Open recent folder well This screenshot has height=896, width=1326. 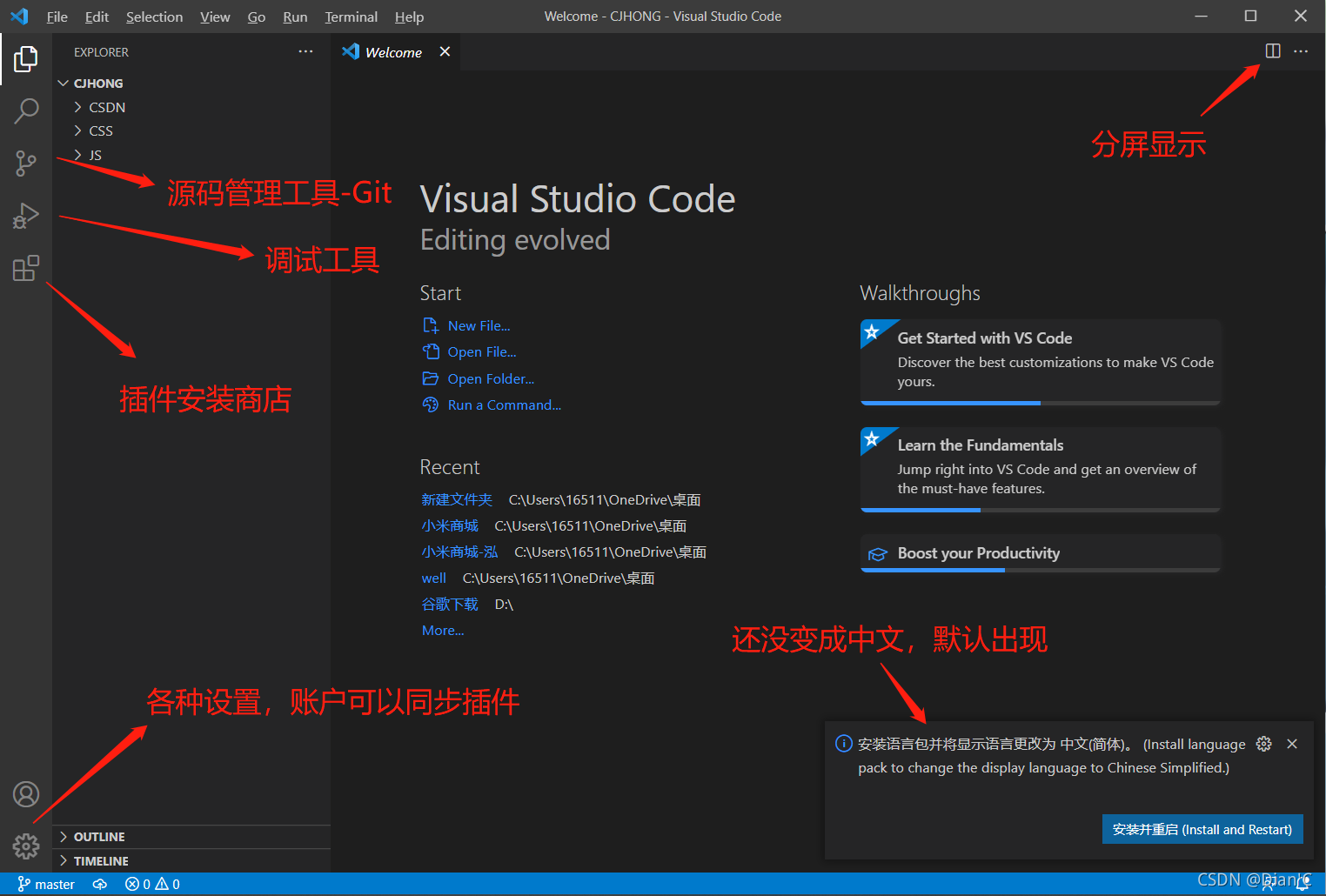[433, 578]
